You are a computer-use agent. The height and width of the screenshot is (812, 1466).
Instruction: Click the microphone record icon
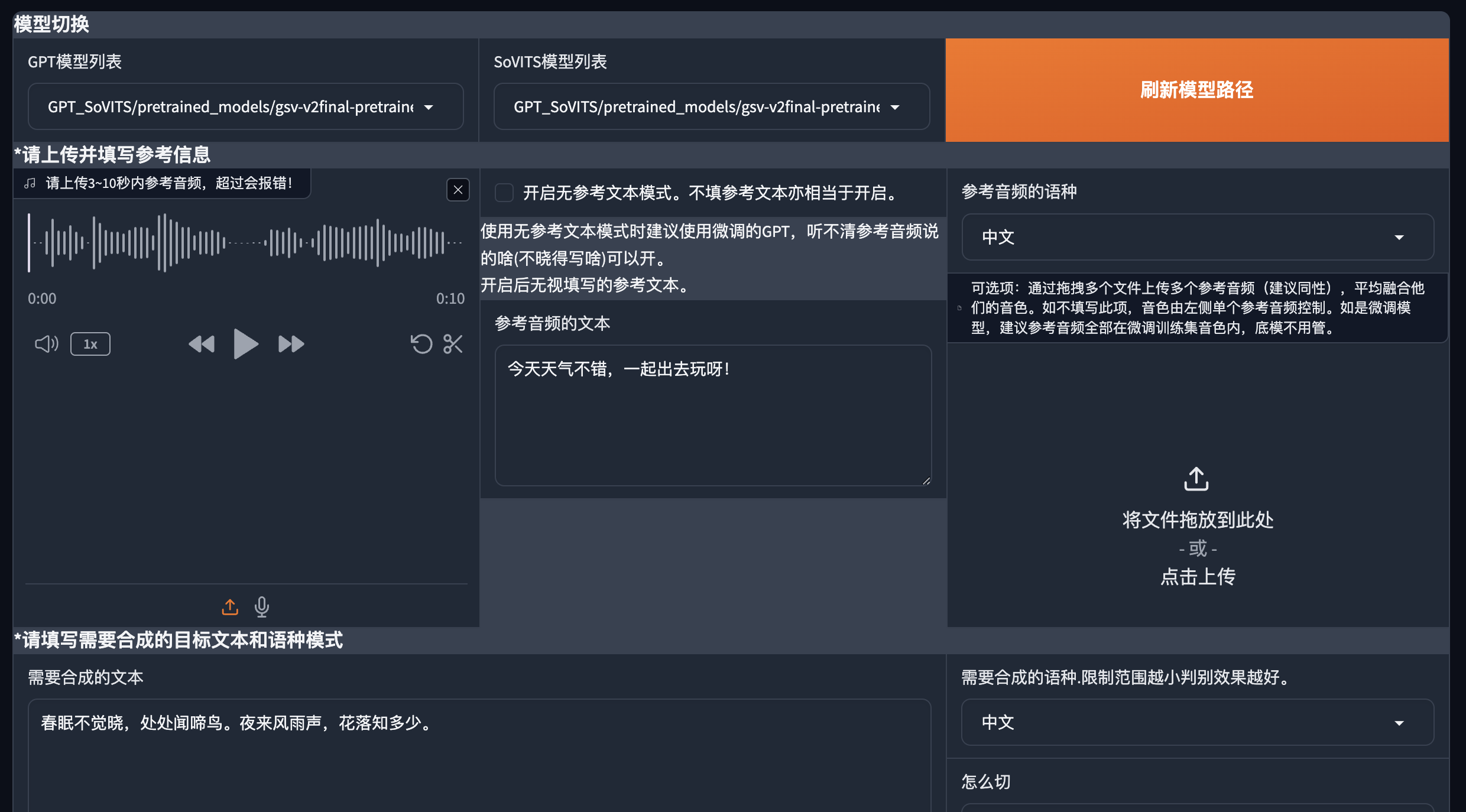pyautogui.click(x=262, y=607)
